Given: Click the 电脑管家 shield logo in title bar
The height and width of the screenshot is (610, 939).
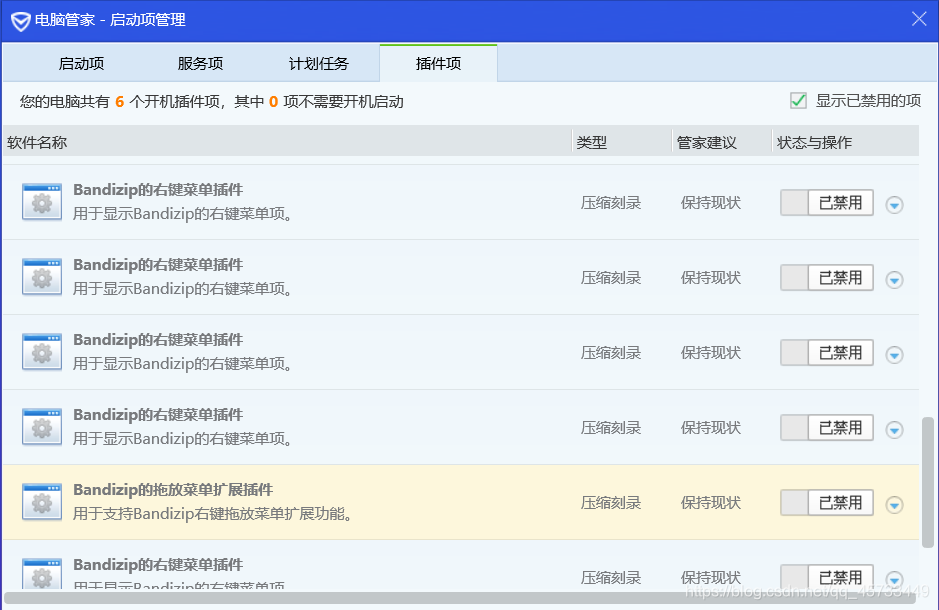Looking at the screenshot, I should pos(20,21).
